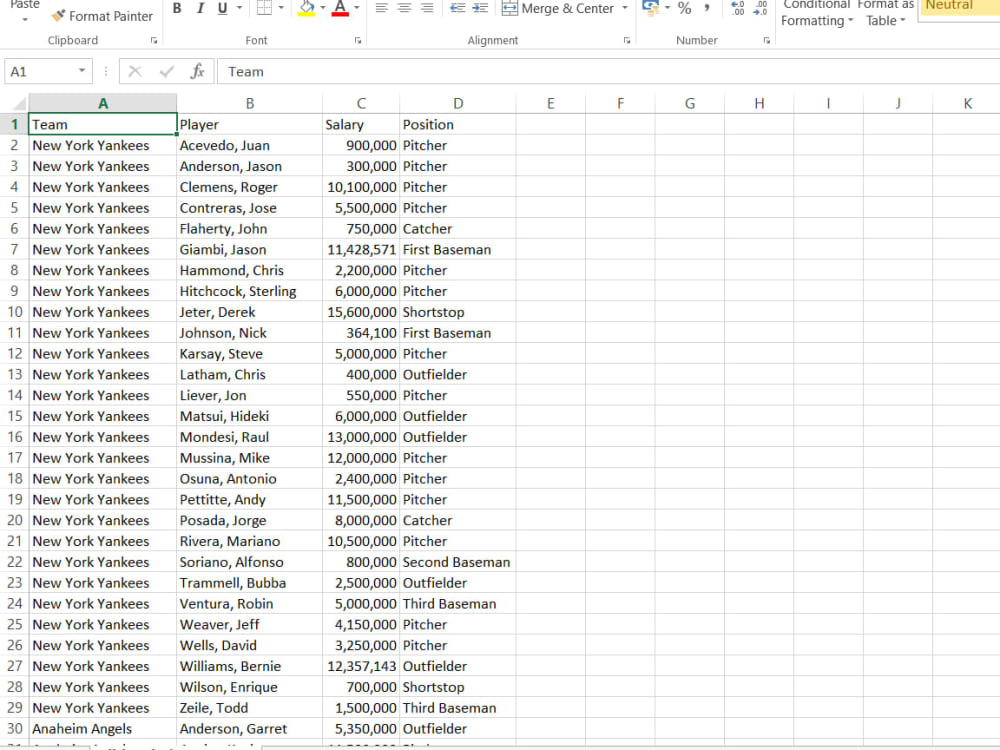Image resolution: width=1000 pixels, height=750 pixels.
Task: Cancel formula entry with X
Action: coord(135,71)
